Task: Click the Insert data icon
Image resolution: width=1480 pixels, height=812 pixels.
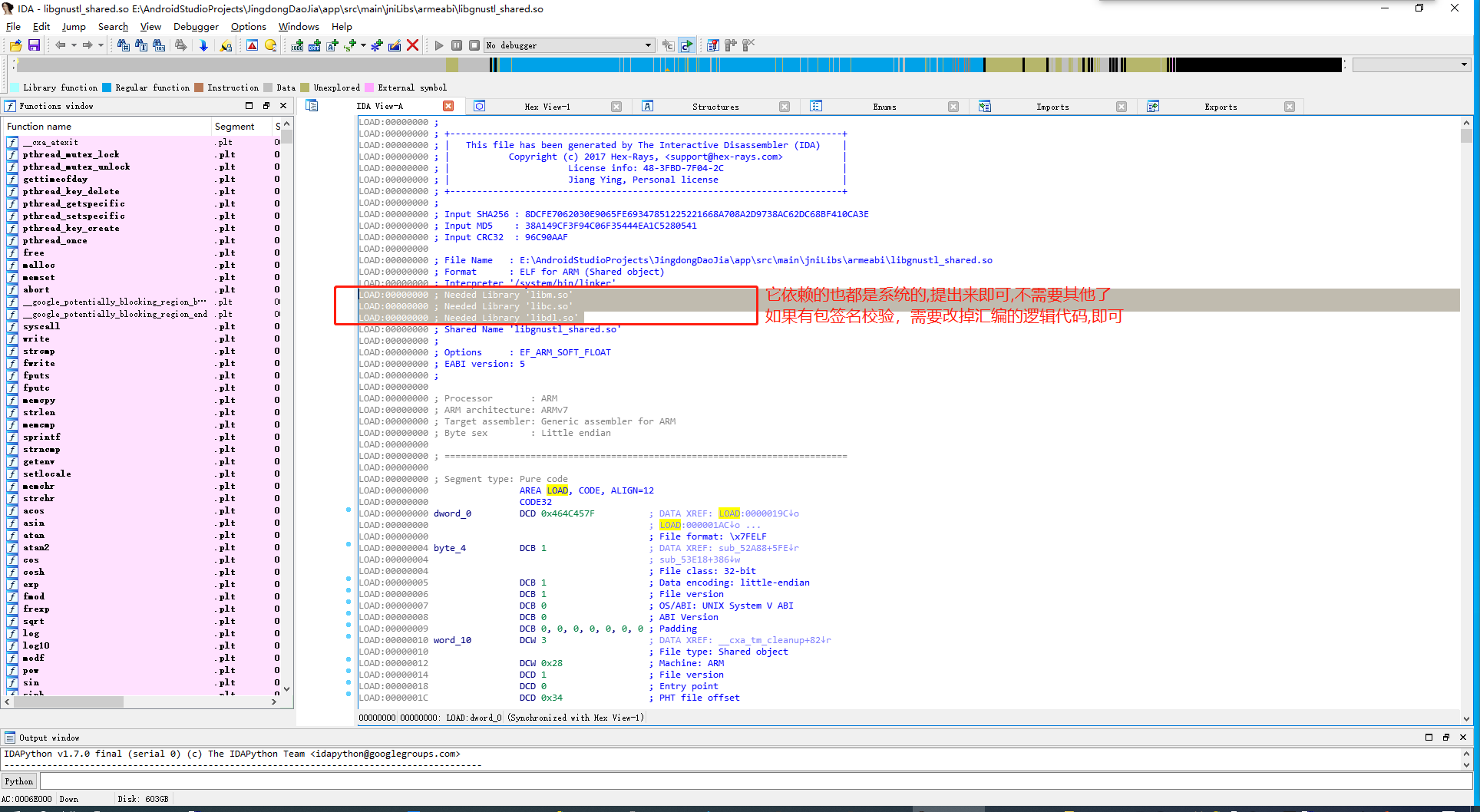Action: point(315,45)
